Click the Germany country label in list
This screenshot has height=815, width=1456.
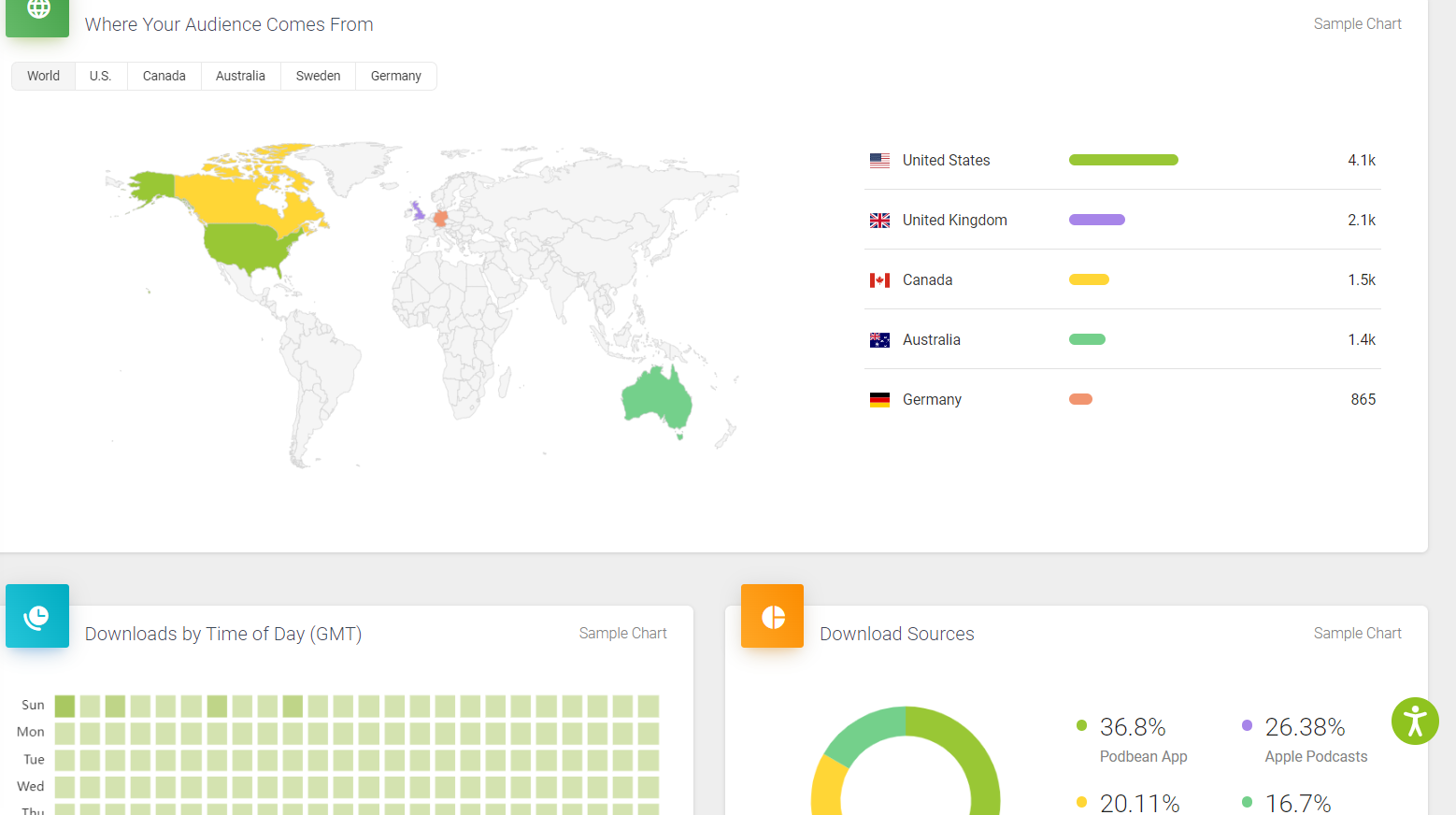click(x=932, y=399)
